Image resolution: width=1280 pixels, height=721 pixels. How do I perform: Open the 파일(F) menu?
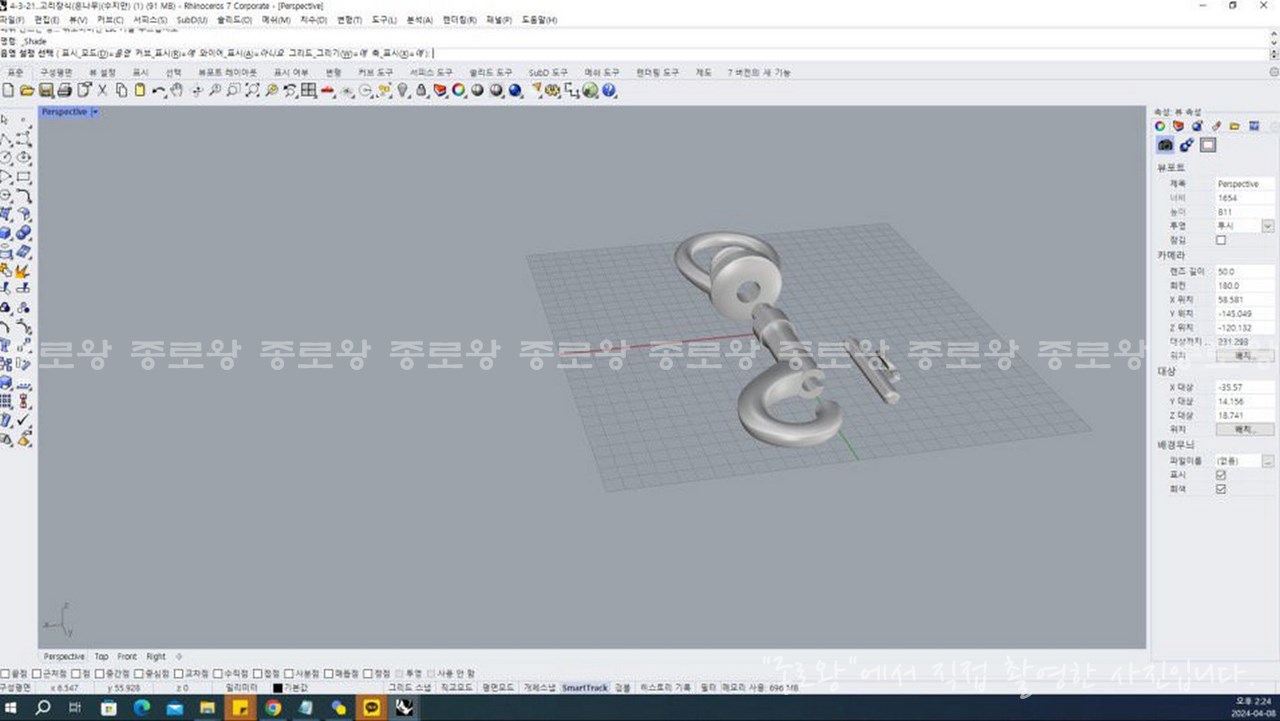click(x=14, y=19)
